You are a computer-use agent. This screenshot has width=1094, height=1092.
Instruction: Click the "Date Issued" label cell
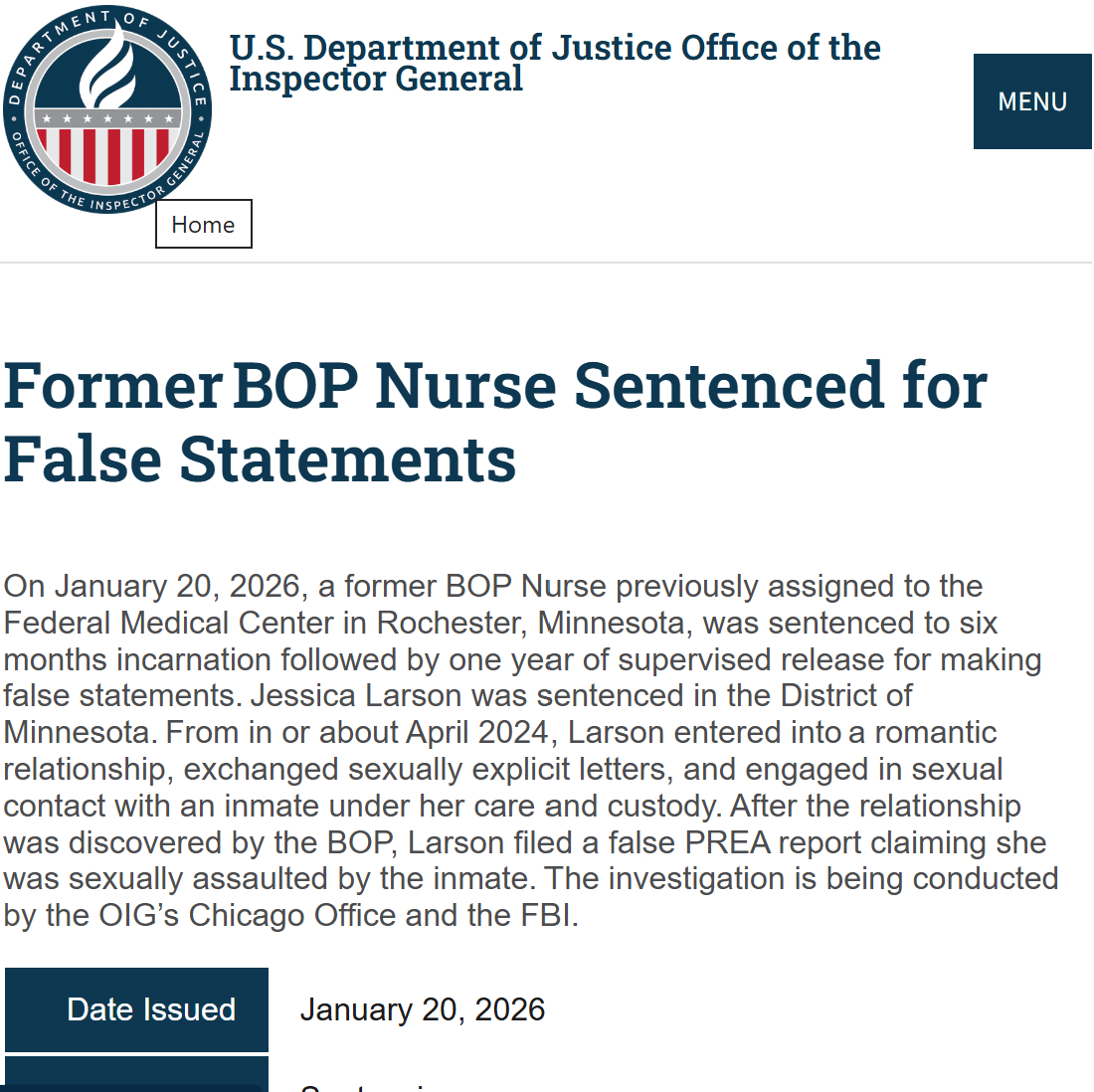(x=136, y=1009)
